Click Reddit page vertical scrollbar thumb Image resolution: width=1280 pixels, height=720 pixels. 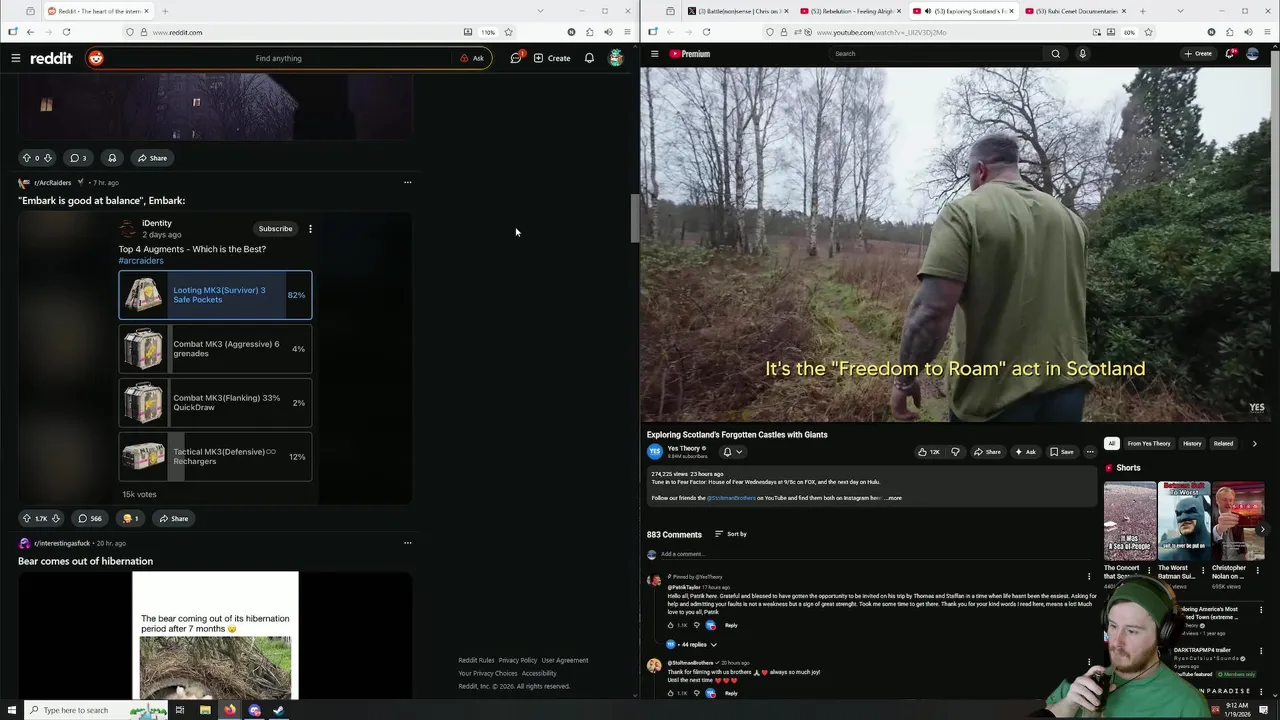(634, 218)
